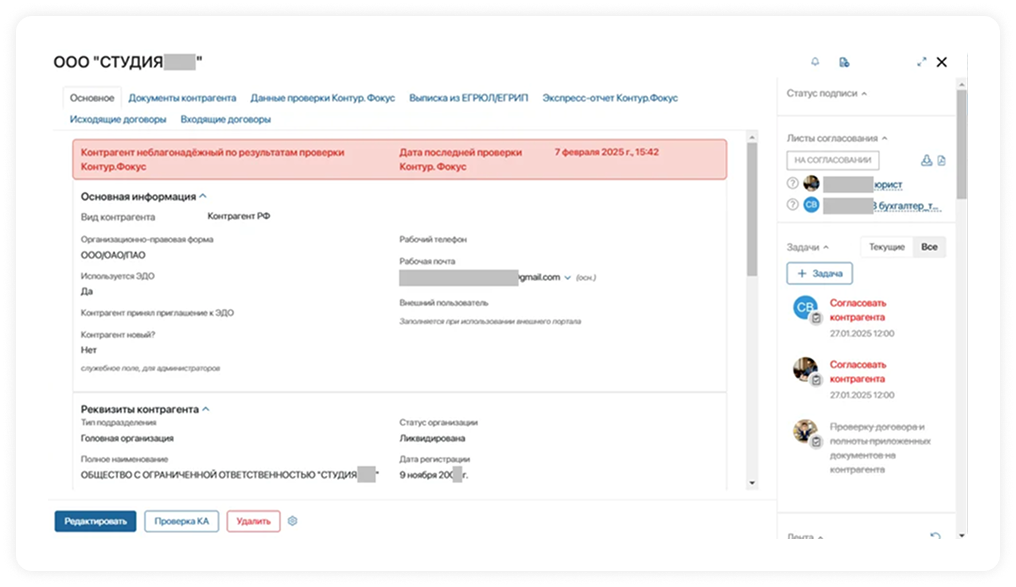Click the notification bell icon
The height and width of the screenshot is (587, 1016).
tap(815, 62)
